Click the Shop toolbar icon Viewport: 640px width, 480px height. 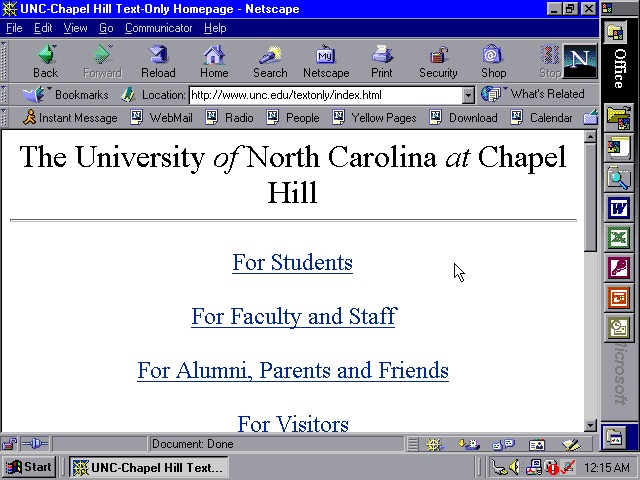coord(493,61)
